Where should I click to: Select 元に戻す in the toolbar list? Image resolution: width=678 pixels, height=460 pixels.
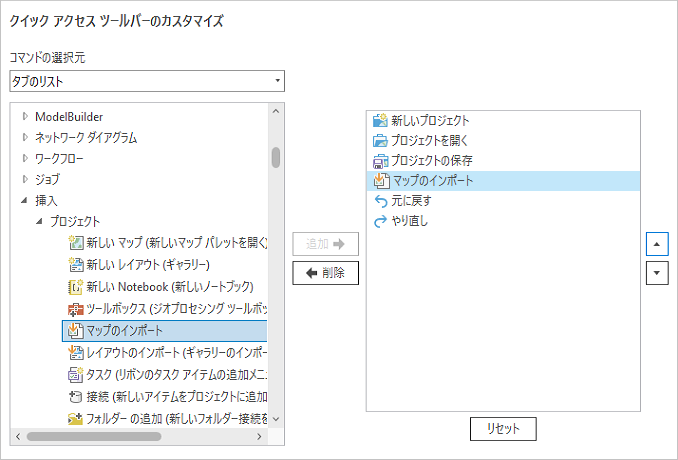[411, 201]
